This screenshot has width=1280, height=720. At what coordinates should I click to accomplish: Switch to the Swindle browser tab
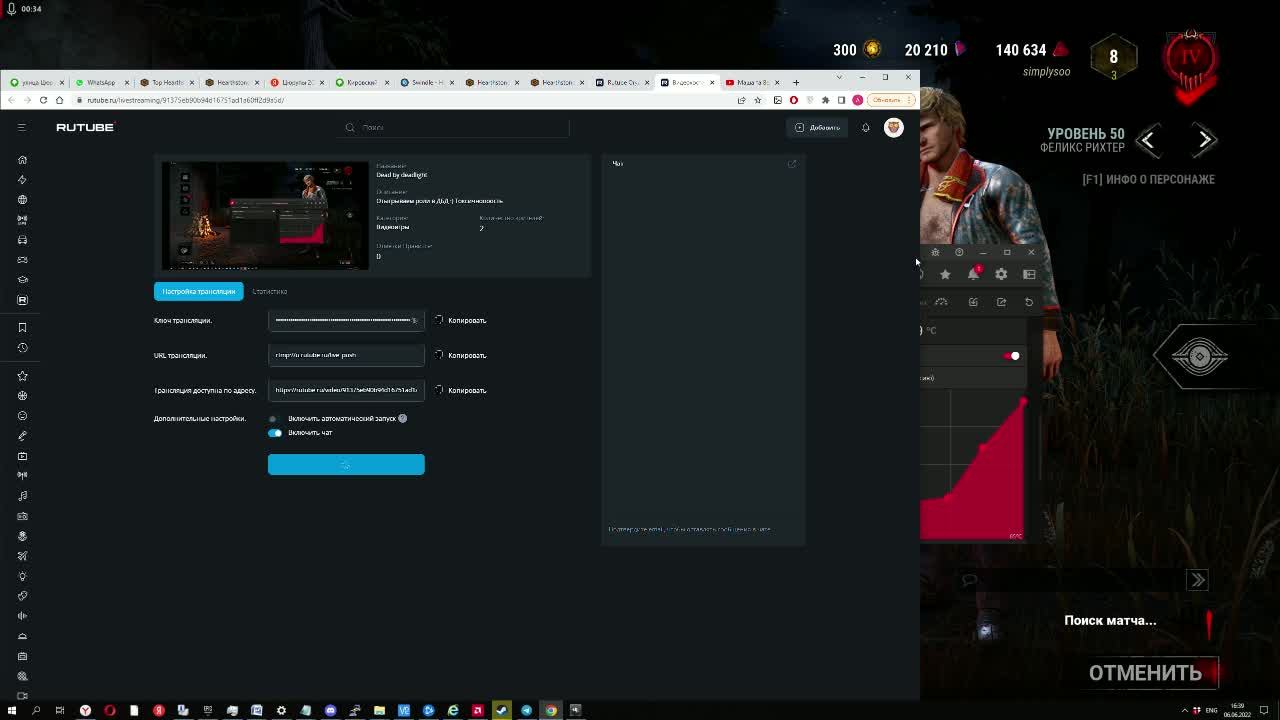pyautogui.click(x=426, y=82)
